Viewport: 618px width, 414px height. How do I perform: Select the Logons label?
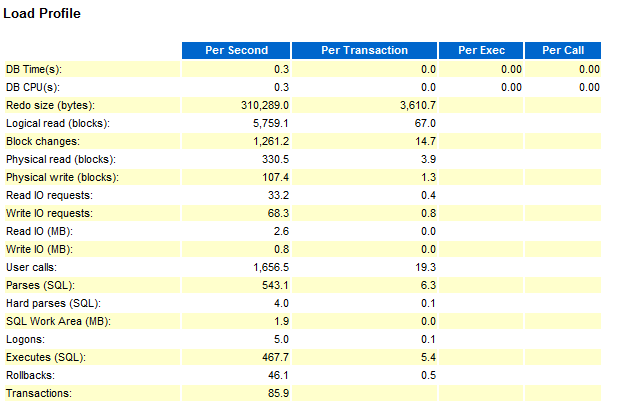click(x=26, y=340)
